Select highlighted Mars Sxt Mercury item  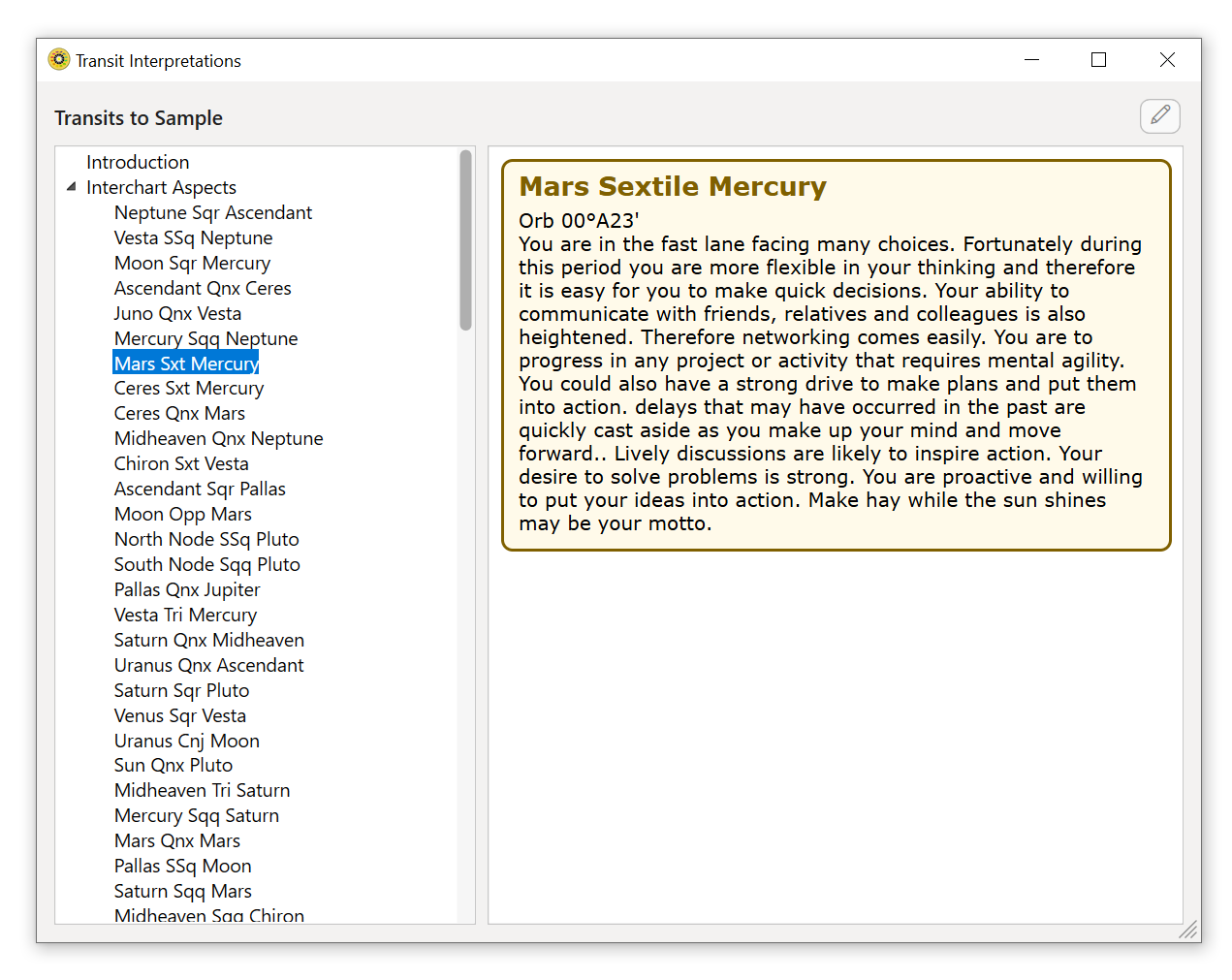pyautogui.click(x=186, y=364)
